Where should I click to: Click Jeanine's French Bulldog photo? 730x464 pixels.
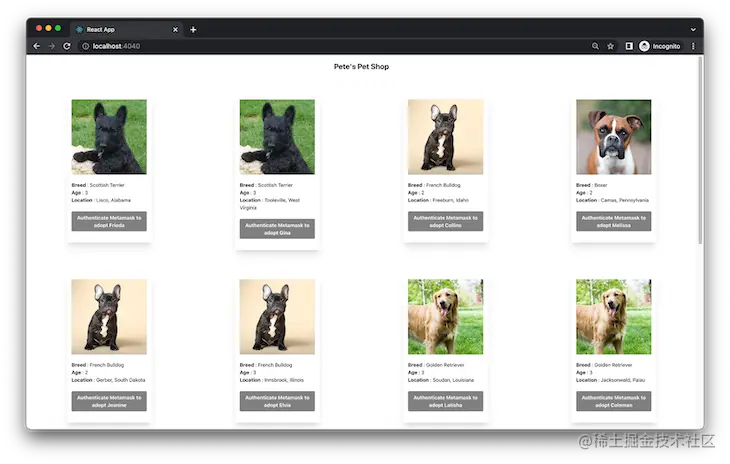[x=109, y=317]
